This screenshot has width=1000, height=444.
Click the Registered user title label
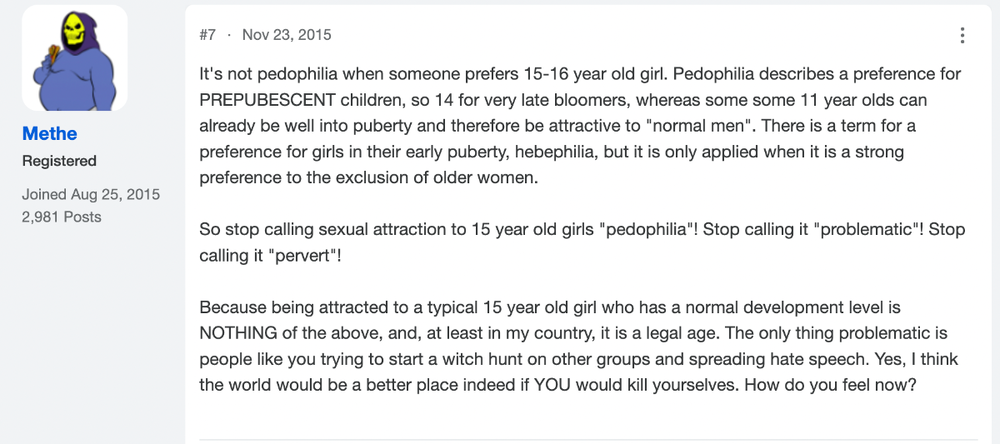pyautogui.click(x=59, y=161)
